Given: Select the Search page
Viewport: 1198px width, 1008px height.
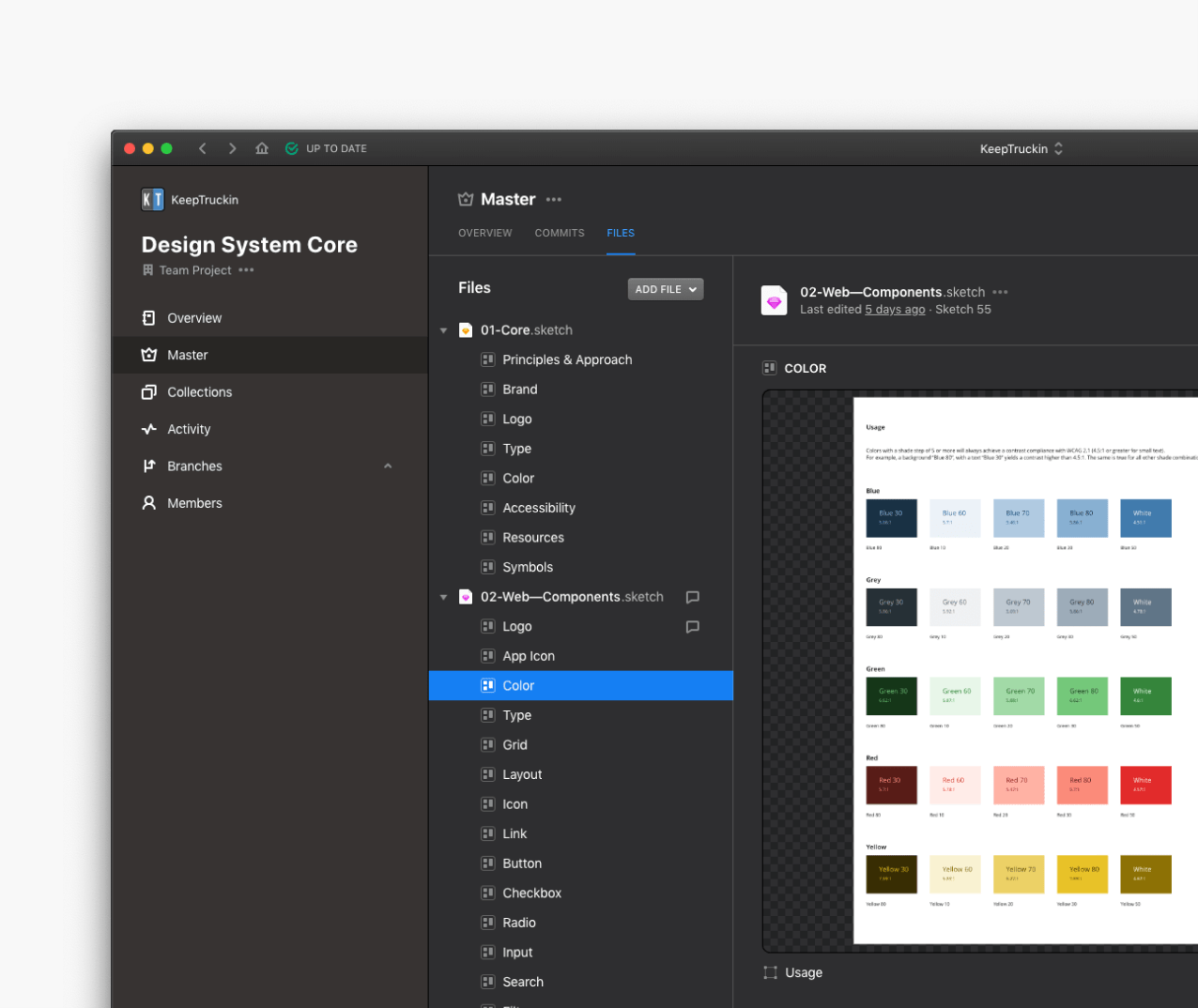Looking at the screenshot, I should click(x=581, y=982).
